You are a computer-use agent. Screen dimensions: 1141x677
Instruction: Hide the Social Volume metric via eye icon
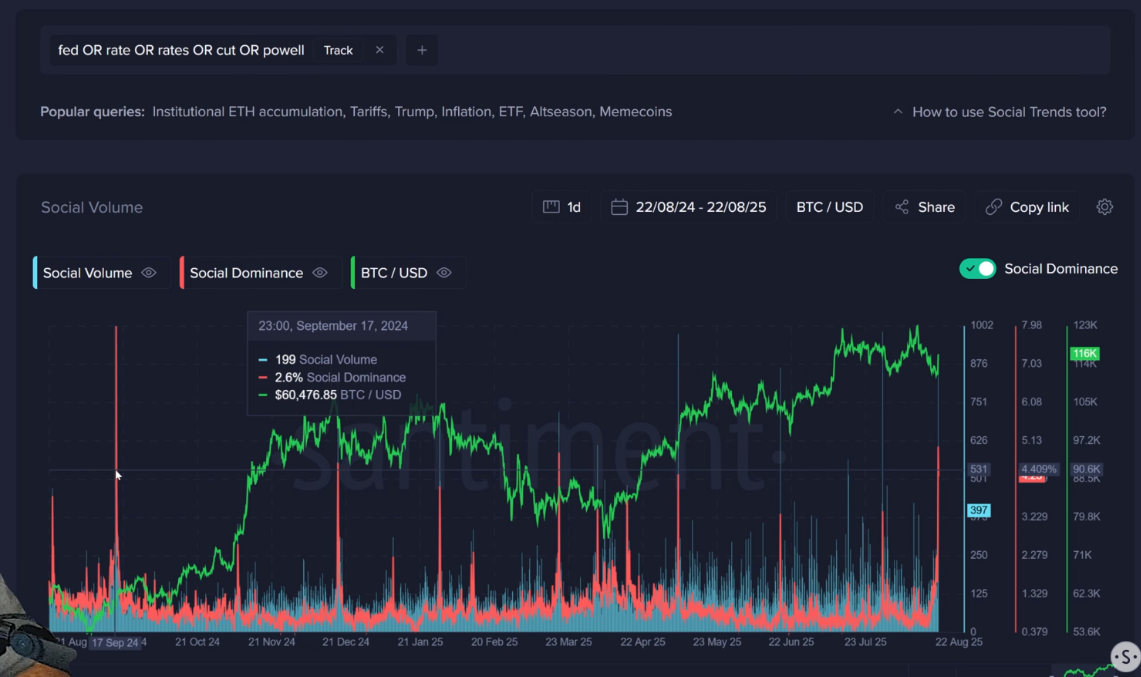click(149, 273)
